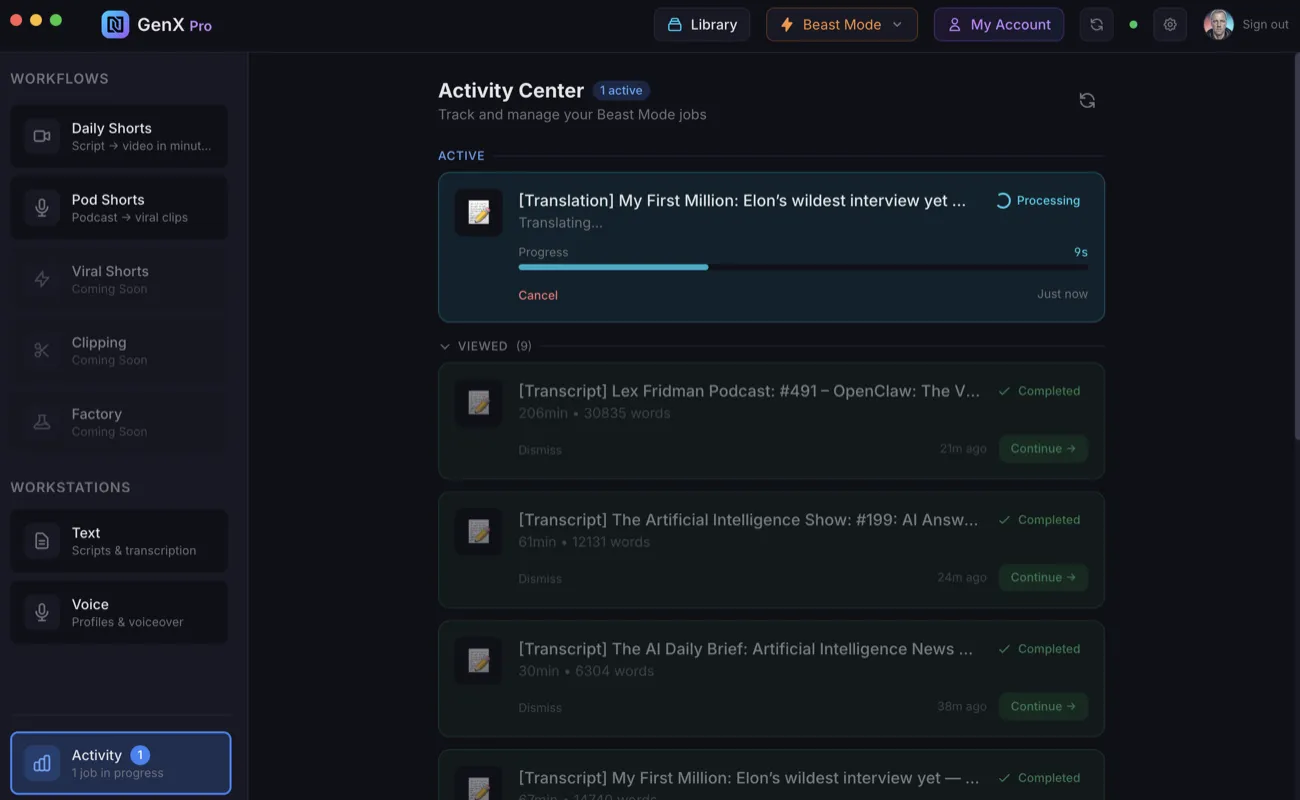Continue the Lex Fridman transcript

coord(1043,449)
